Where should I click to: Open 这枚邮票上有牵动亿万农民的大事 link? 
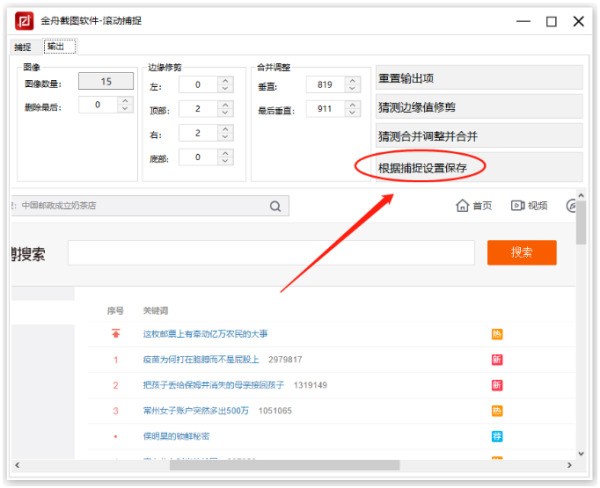[205, 334]
